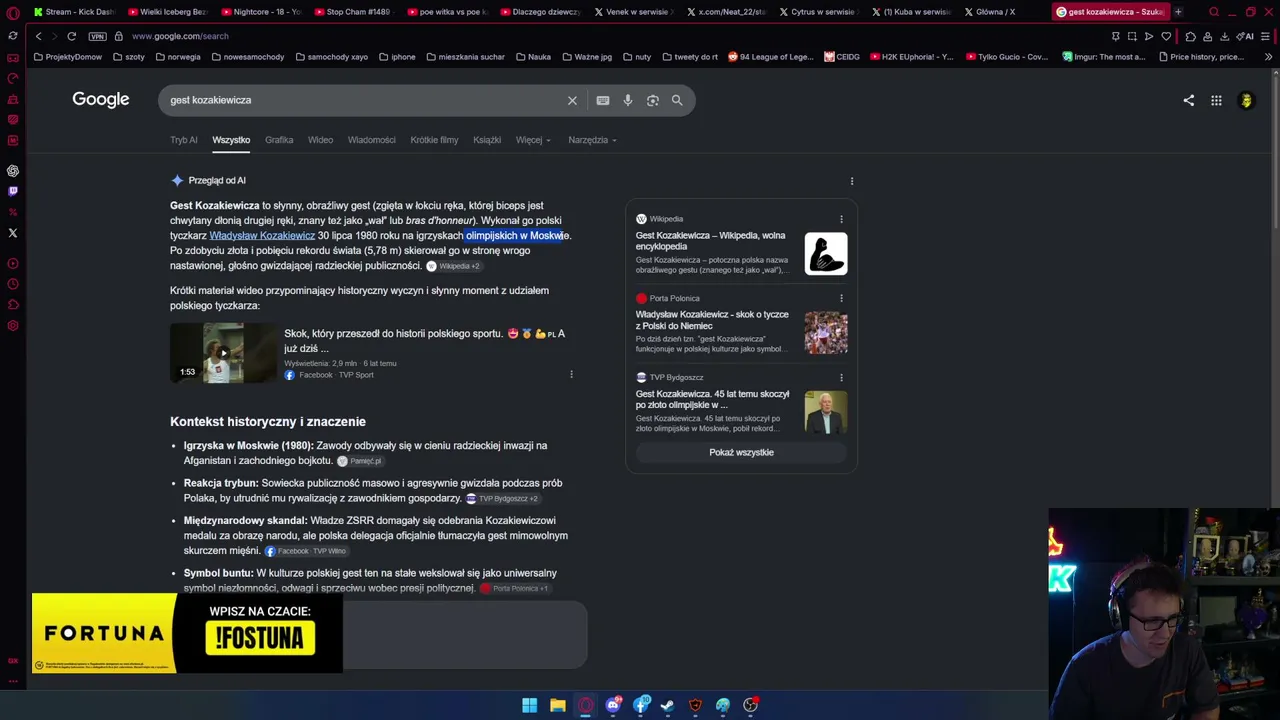This screenshot has width=1280, height=720.
Task: Click the magnifier search button
Action: pos(677,100)
